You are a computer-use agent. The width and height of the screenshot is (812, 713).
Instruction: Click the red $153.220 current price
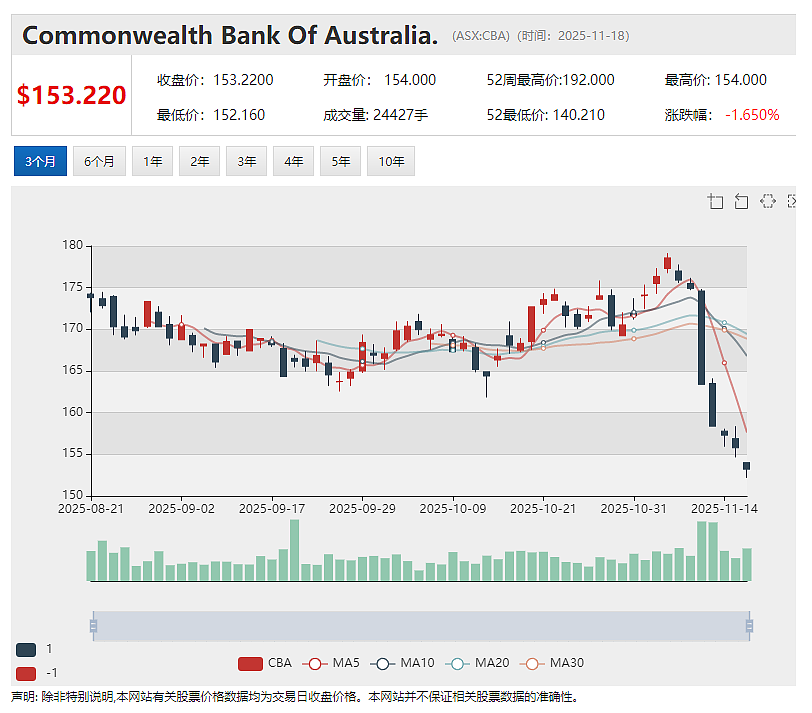tap(71, 95)
